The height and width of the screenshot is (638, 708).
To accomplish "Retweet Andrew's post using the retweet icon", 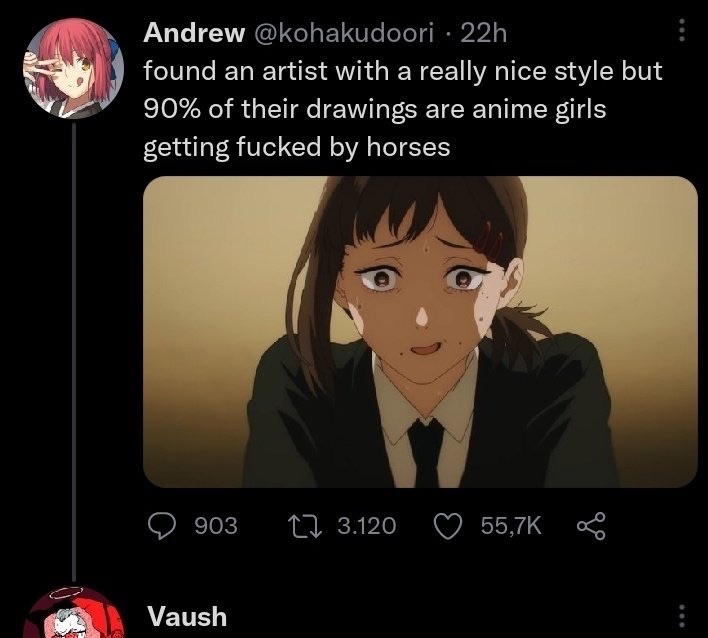I will (305, 526).
